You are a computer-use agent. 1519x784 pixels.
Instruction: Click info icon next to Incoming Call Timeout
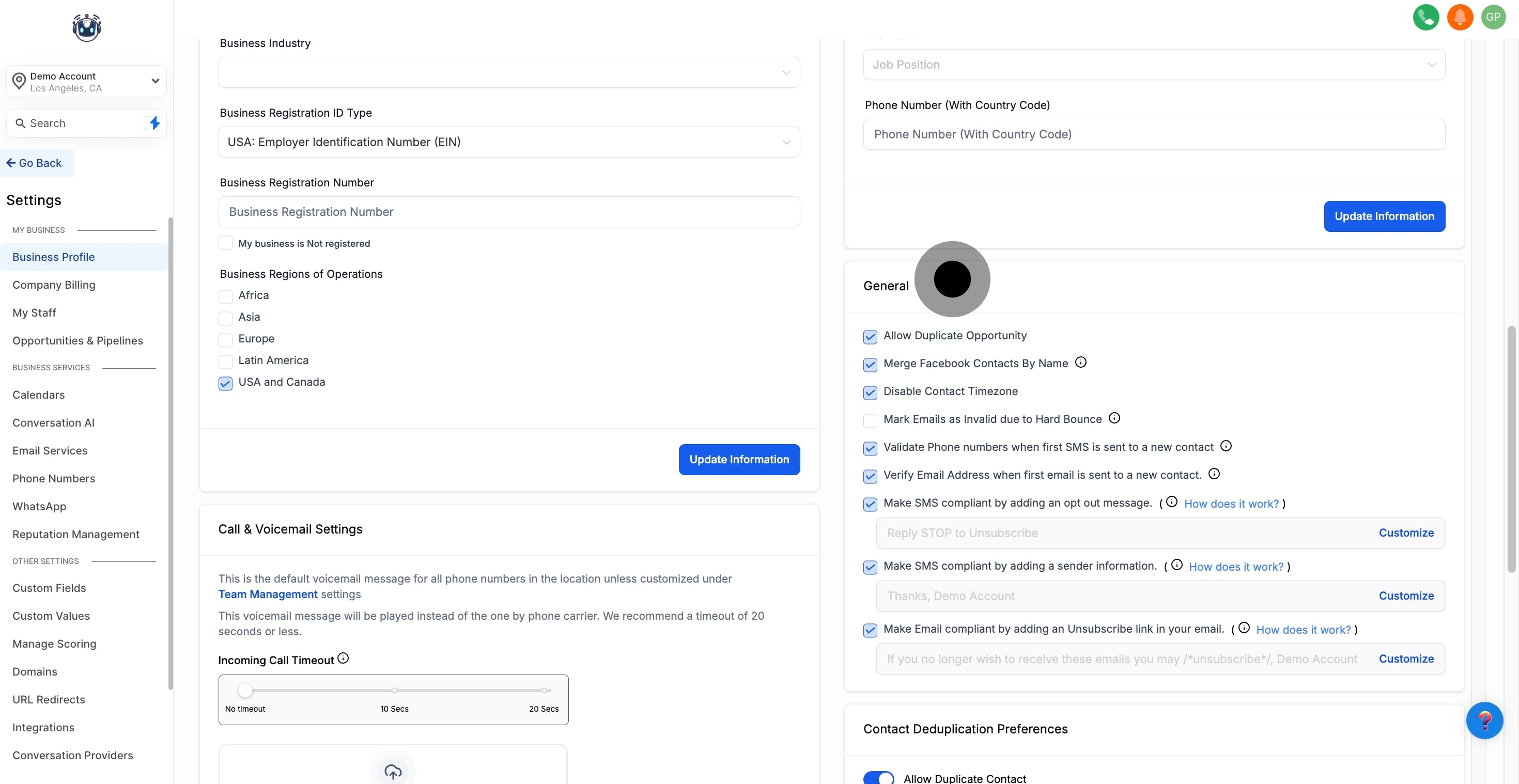coord(343,658)
